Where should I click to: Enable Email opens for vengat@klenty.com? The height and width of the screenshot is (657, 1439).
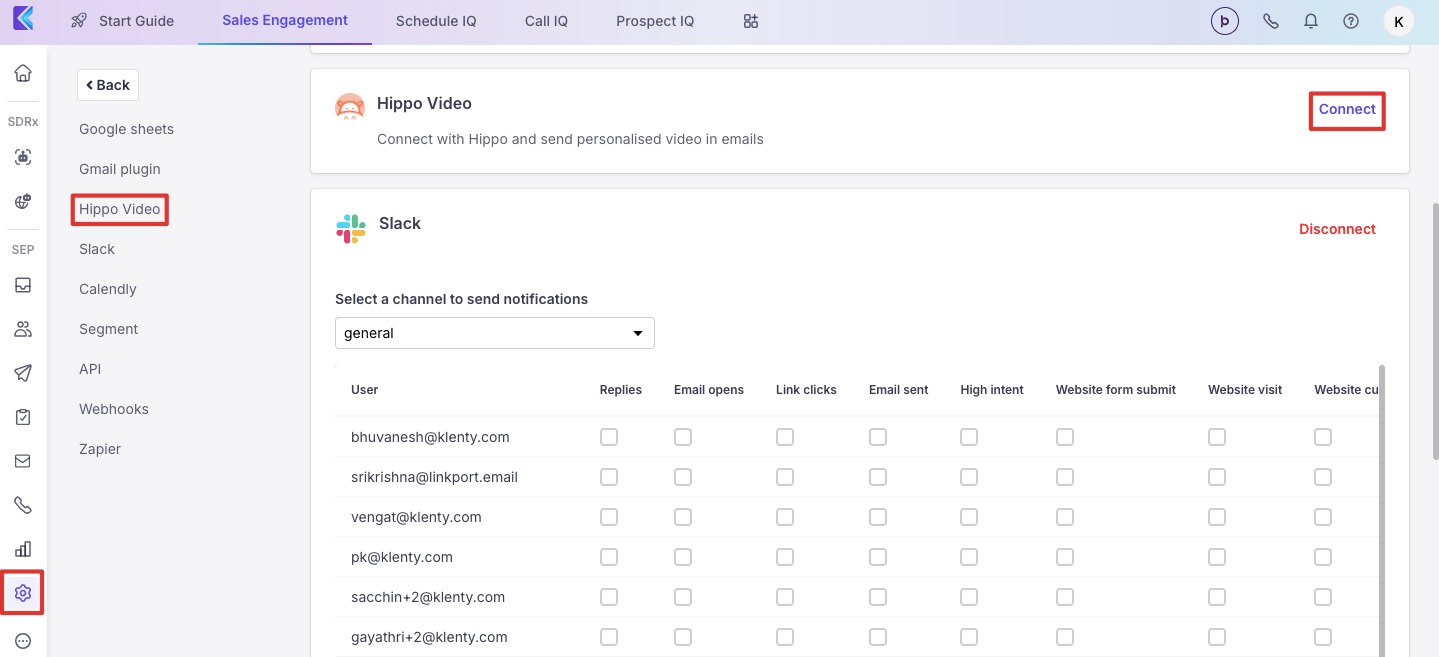(683, 517)
